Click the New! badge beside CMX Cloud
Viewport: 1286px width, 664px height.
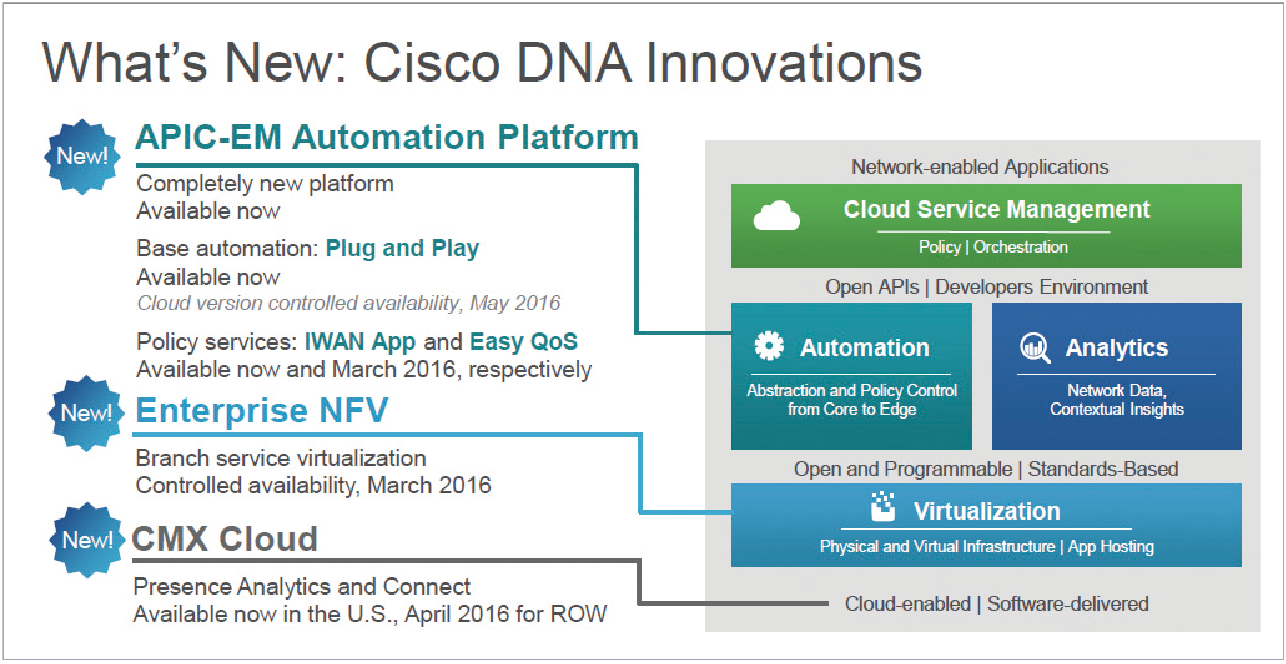click(88, 540)
